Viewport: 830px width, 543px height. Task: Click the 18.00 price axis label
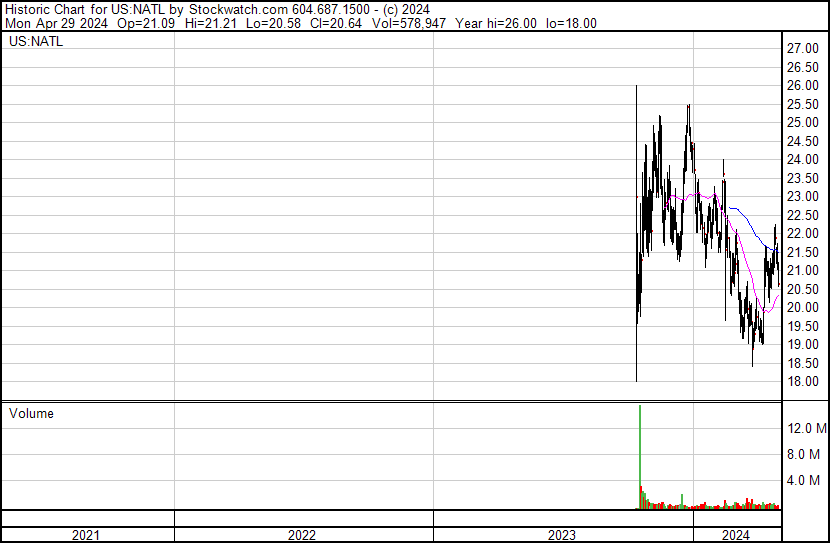point(802,382)
